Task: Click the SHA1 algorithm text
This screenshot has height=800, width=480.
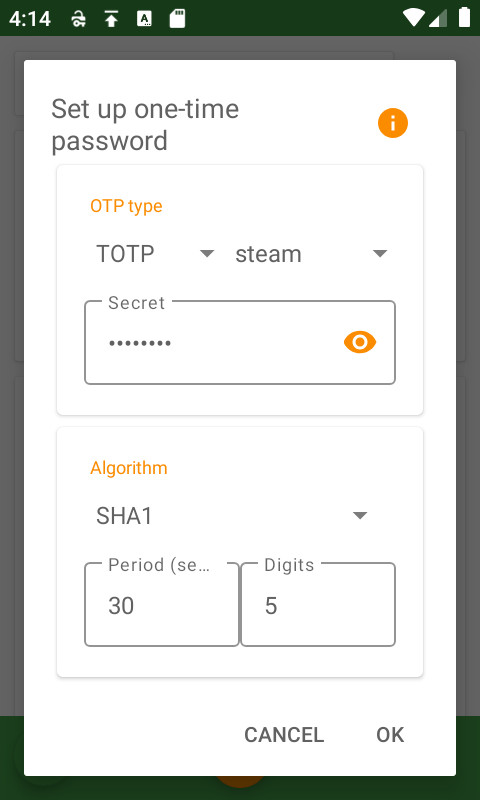Action: tap(124, 516)
